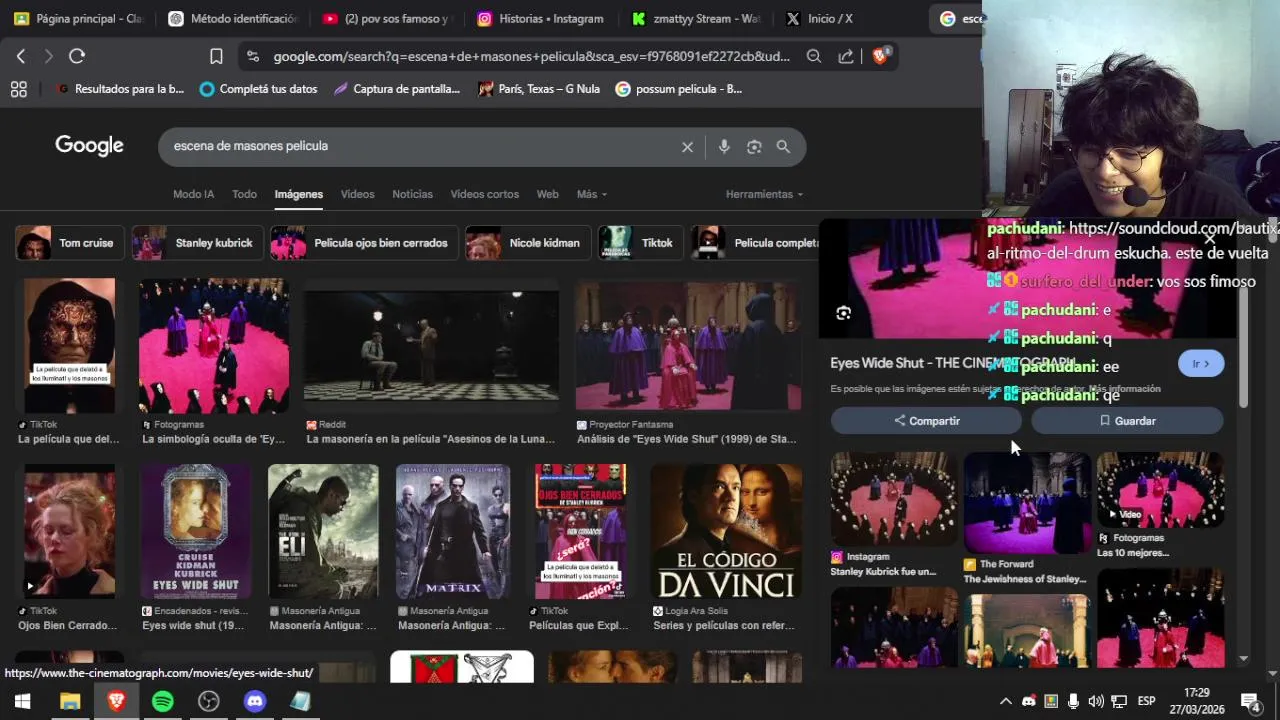1280x720 pixels.
Task: Bookmark this page with the bookmark icon
Action: [216, 57]
